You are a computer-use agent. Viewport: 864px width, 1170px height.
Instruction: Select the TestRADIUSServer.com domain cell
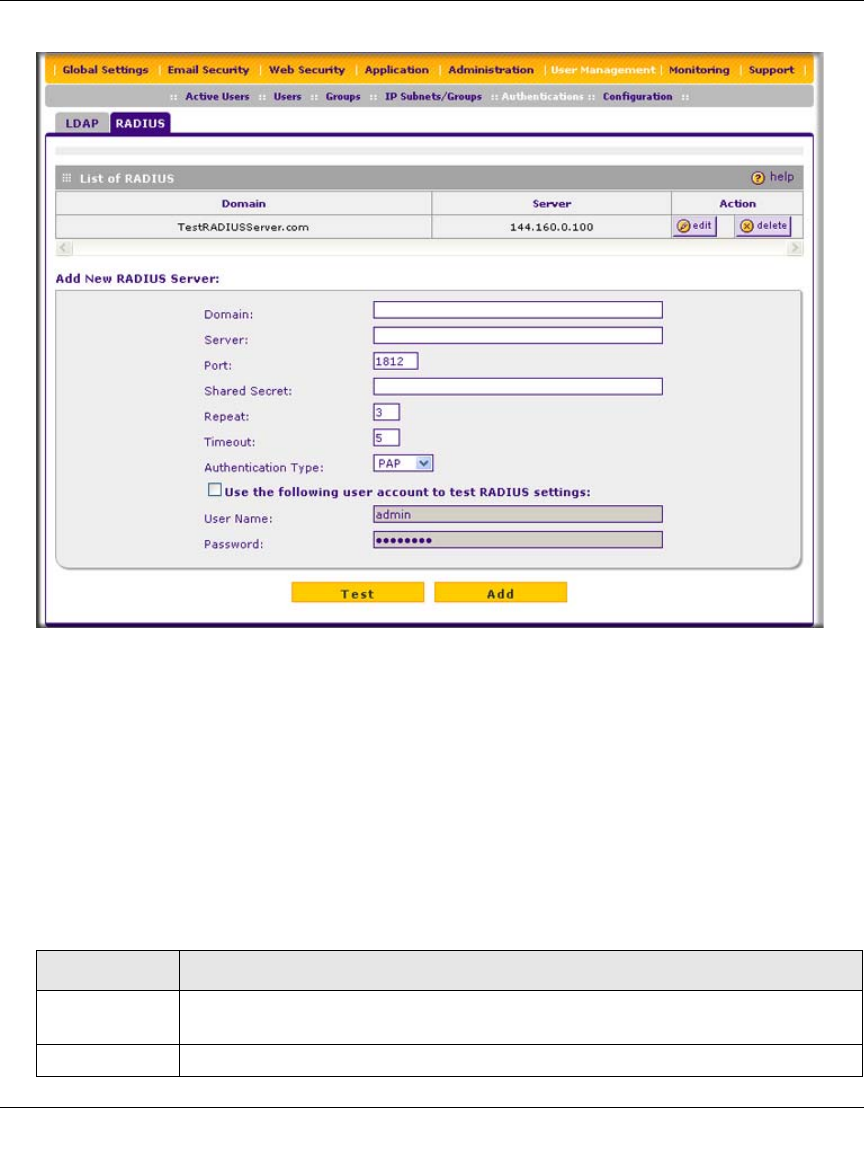[x=243, y=227]
